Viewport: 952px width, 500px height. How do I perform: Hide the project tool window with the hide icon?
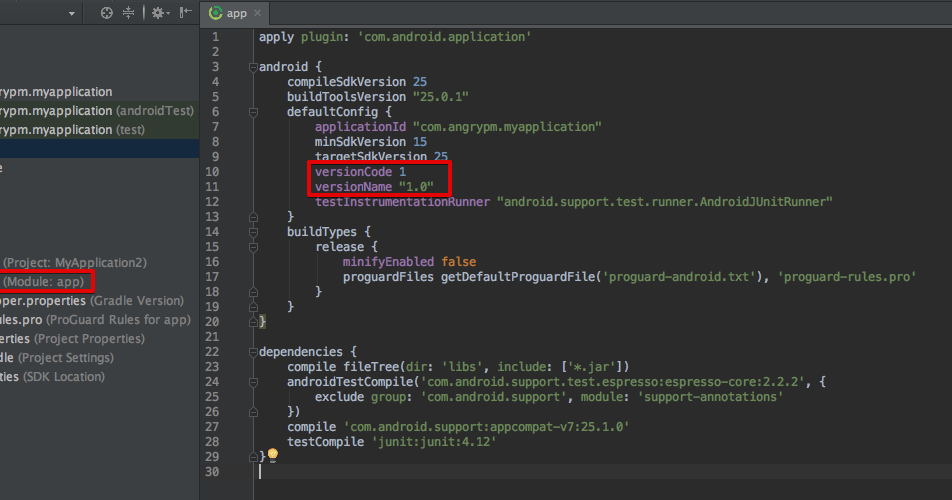(186, 12)
